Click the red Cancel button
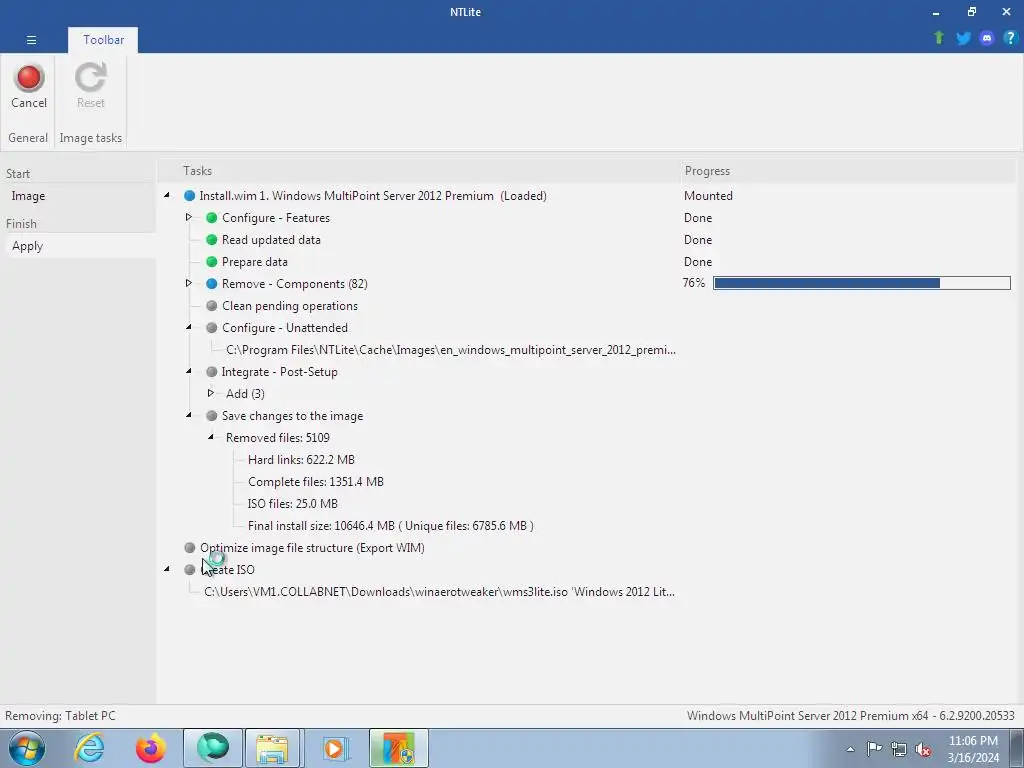Screen dimensions: 1024x768 (29, 86)
